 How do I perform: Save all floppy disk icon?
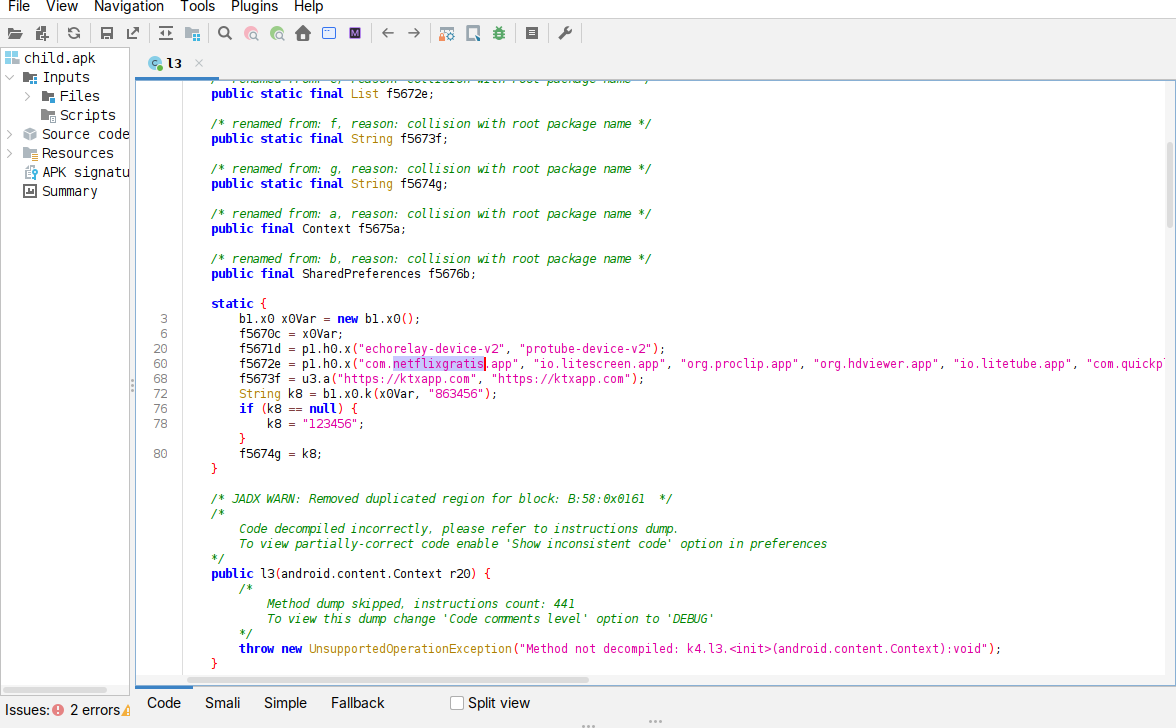click(106, 33)
